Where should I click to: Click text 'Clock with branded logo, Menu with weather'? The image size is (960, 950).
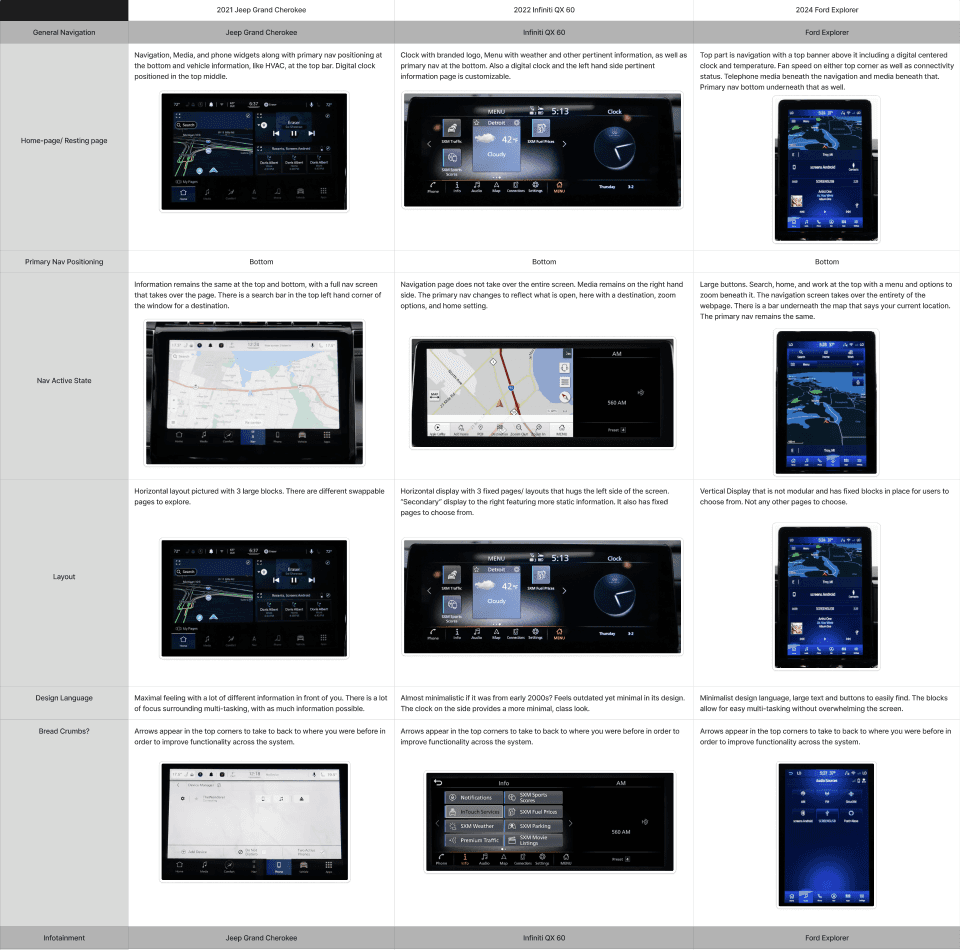pos(470,55)
